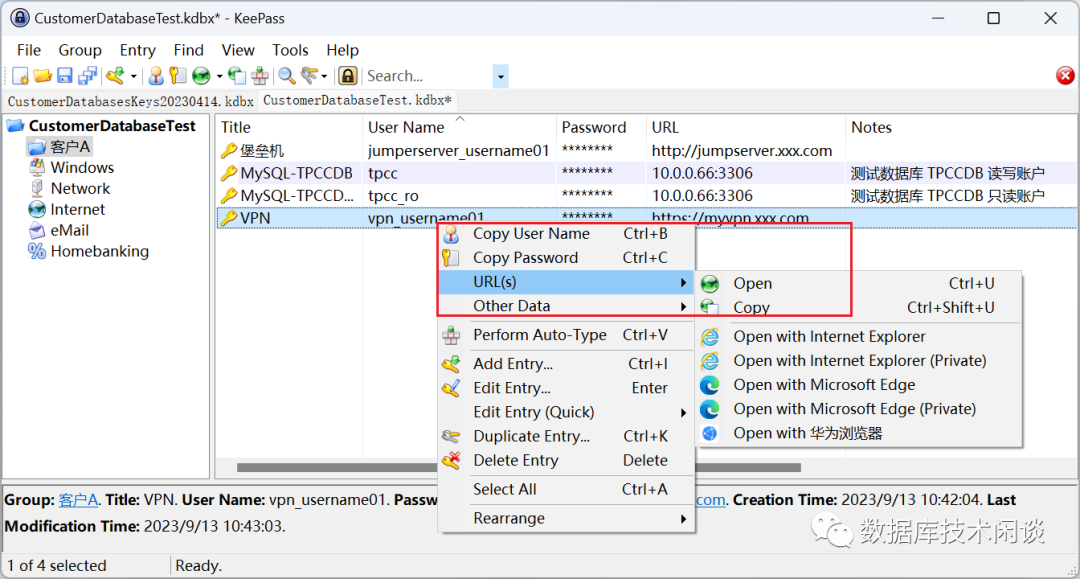Click the Show Entries keys toolbar icon
Screen dimensions: 1080x579
(310, 76)
